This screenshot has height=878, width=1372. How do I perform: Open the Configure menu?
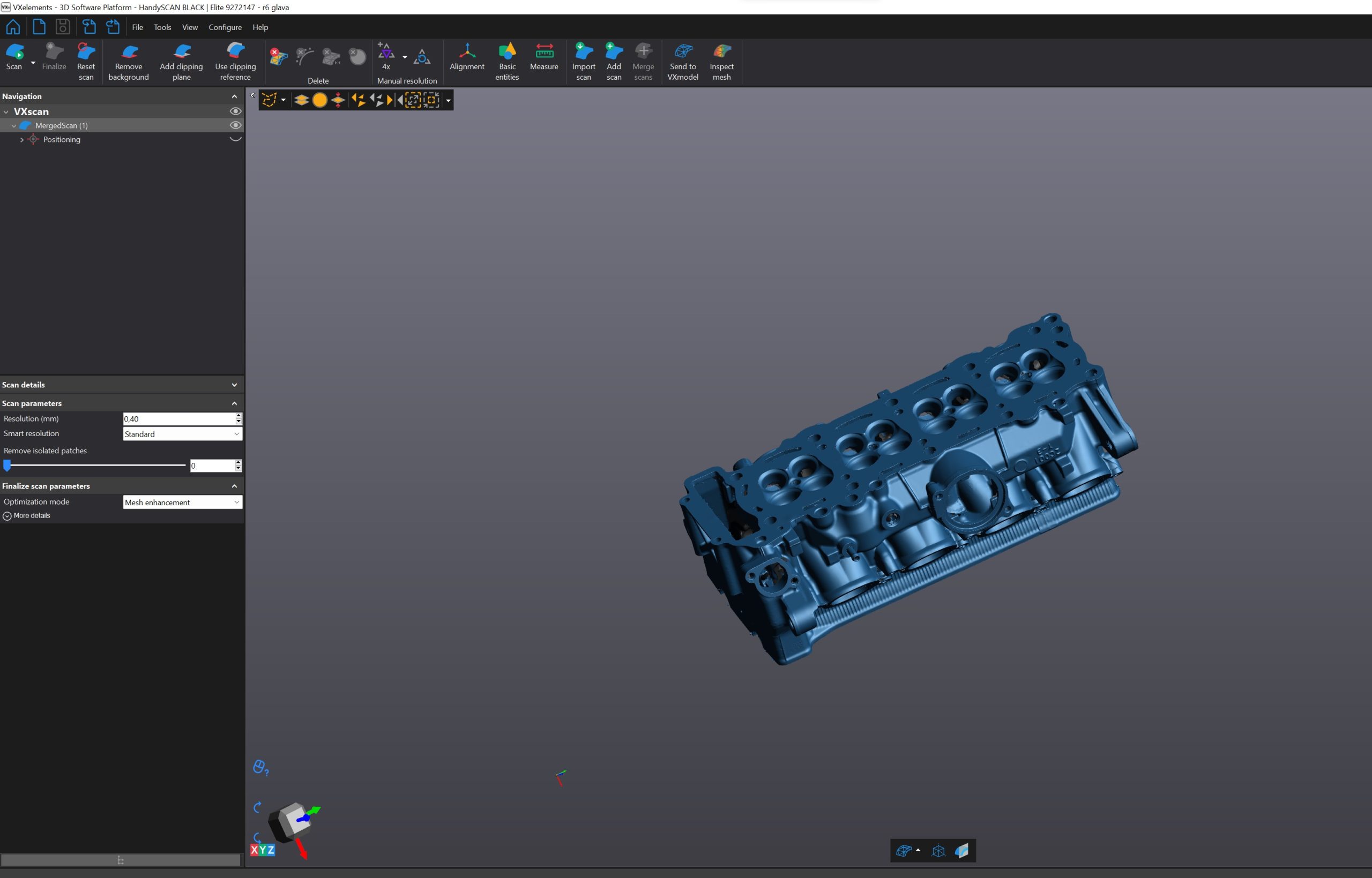tap(225, 27)
